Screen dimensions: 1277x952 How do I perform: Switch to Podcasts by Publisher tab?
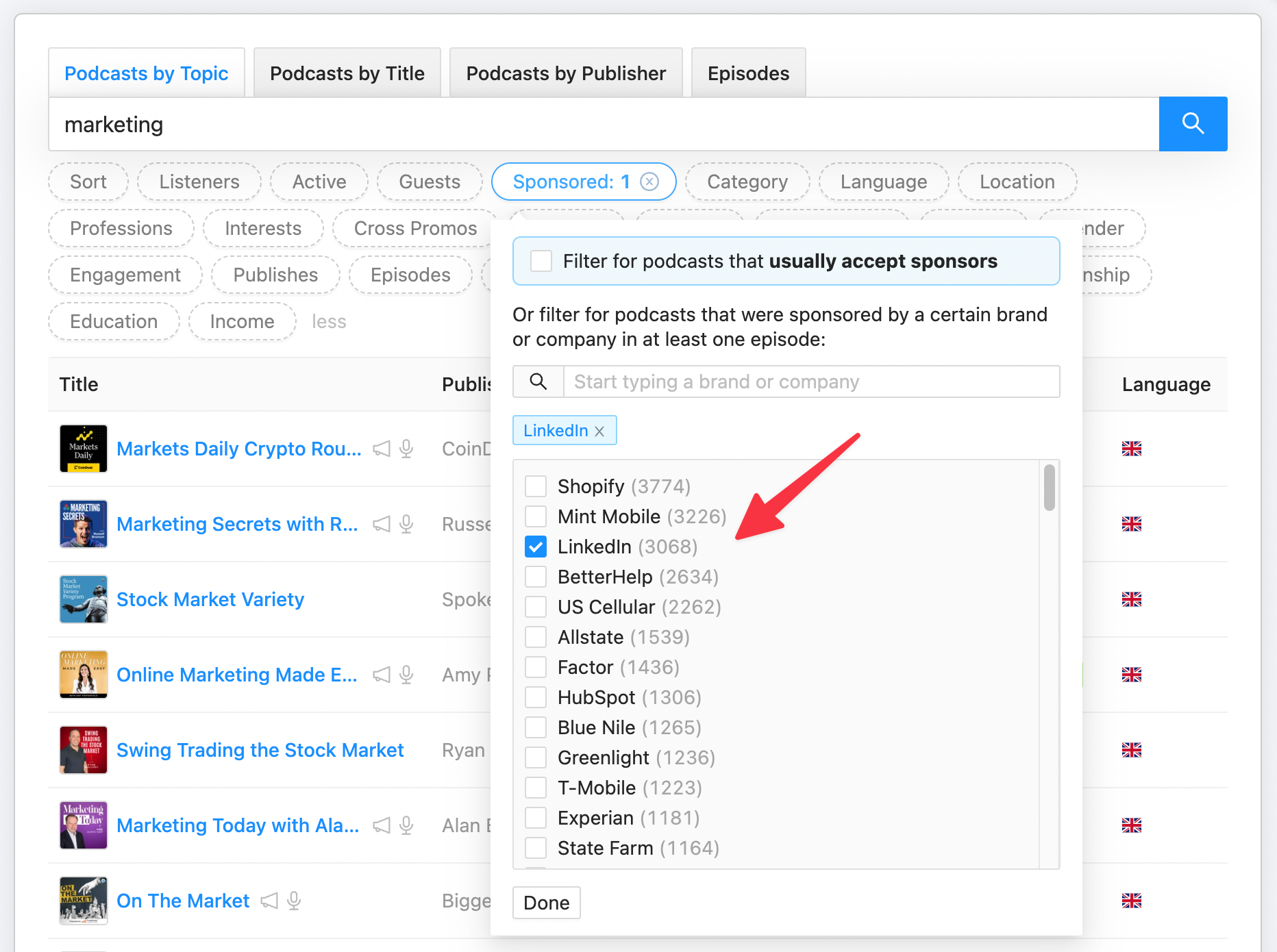[567, 73]
